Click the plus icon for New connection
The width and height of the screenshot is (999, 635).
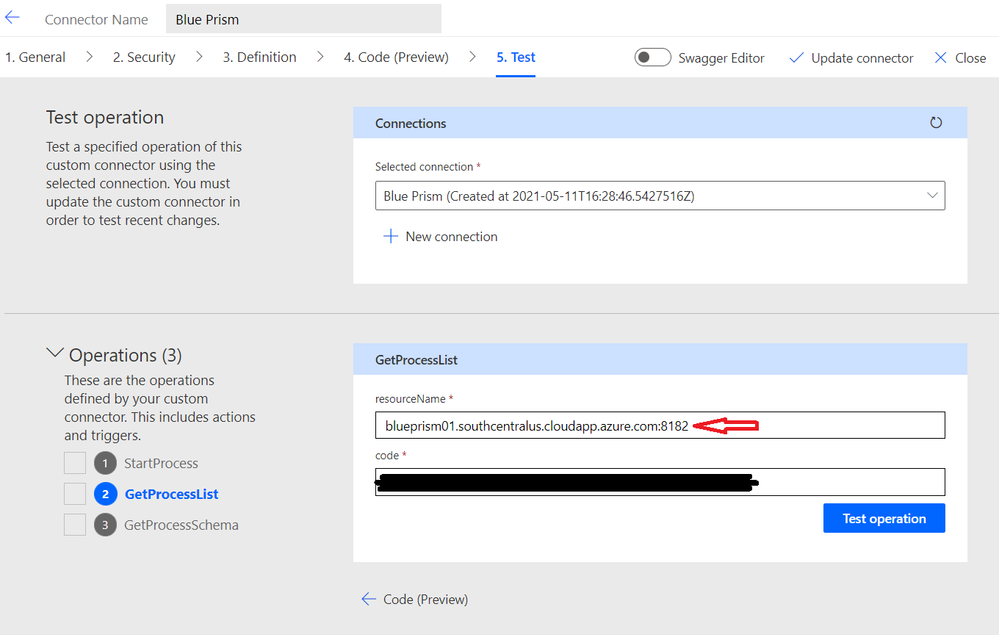391,237
